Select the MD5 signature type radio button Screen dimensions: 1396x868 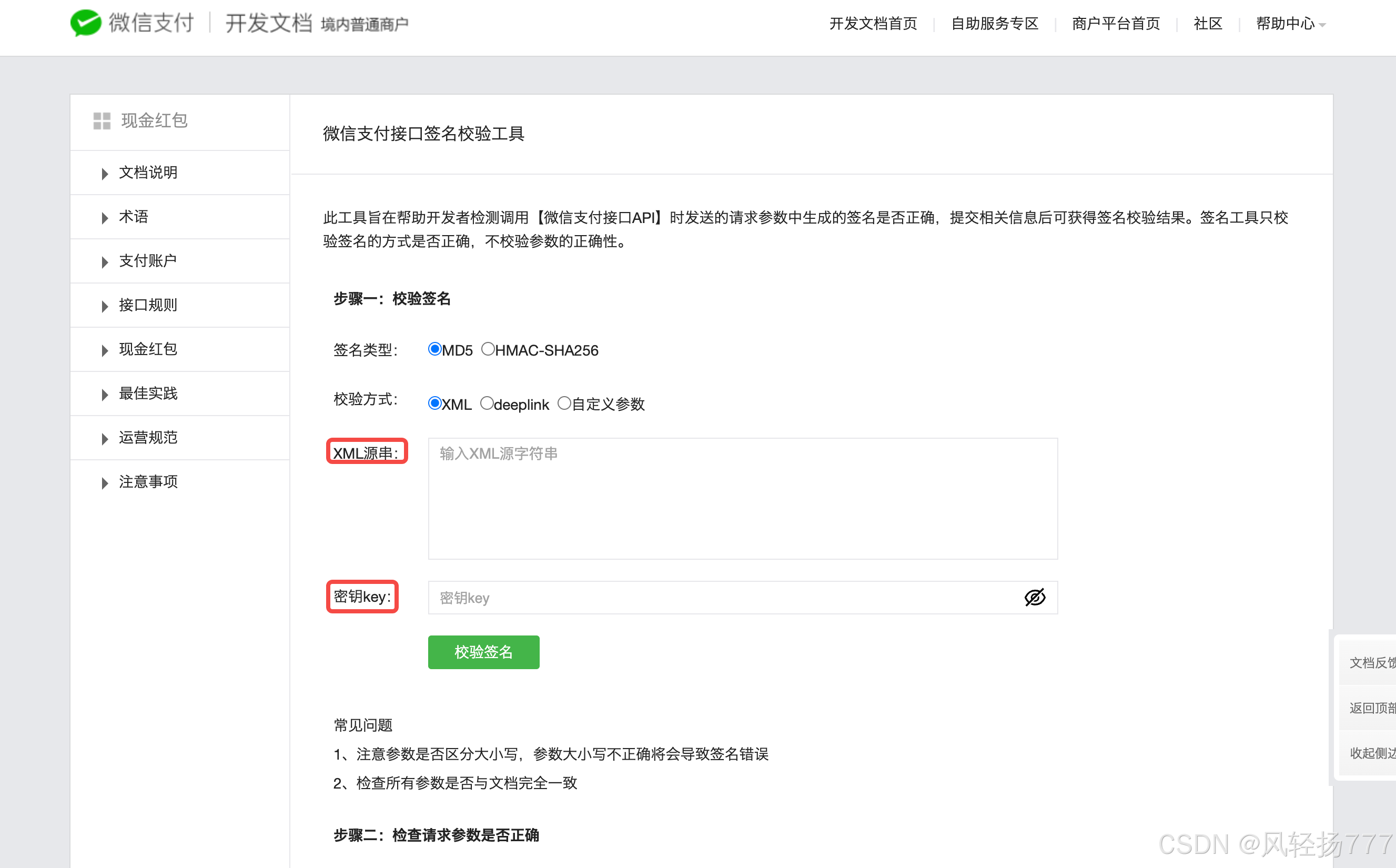click(x=434, y=349)
